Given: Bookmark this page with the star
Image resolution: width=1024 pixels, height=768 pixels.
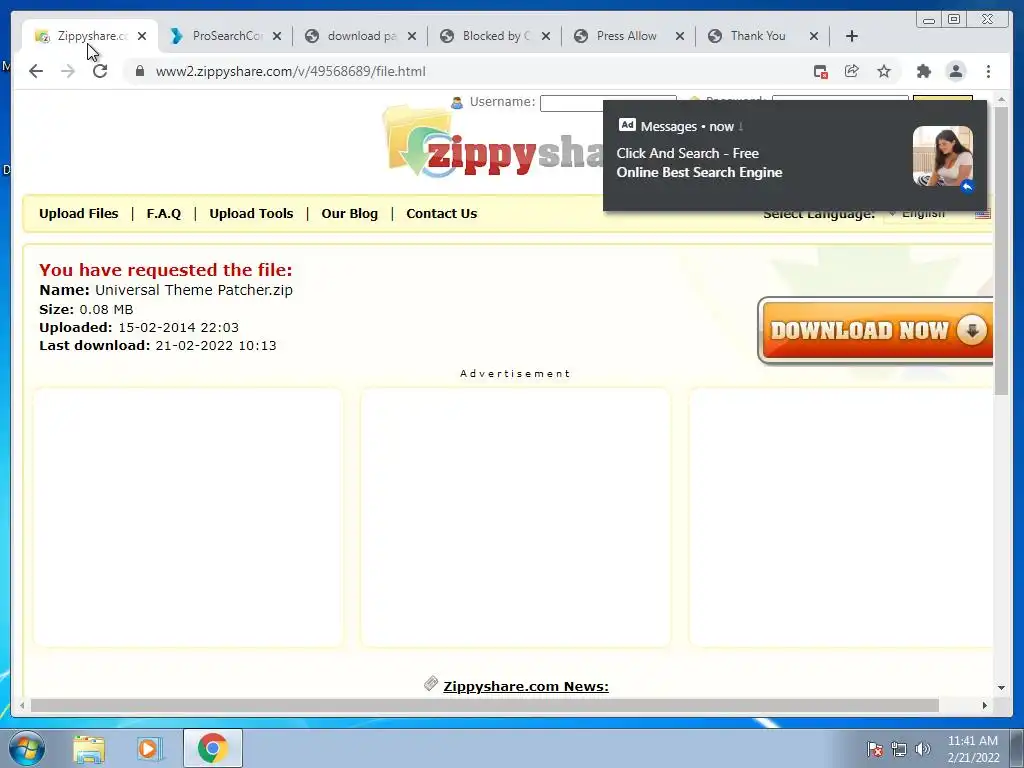Looking at the screenshot, I should [x=884, y=71].
